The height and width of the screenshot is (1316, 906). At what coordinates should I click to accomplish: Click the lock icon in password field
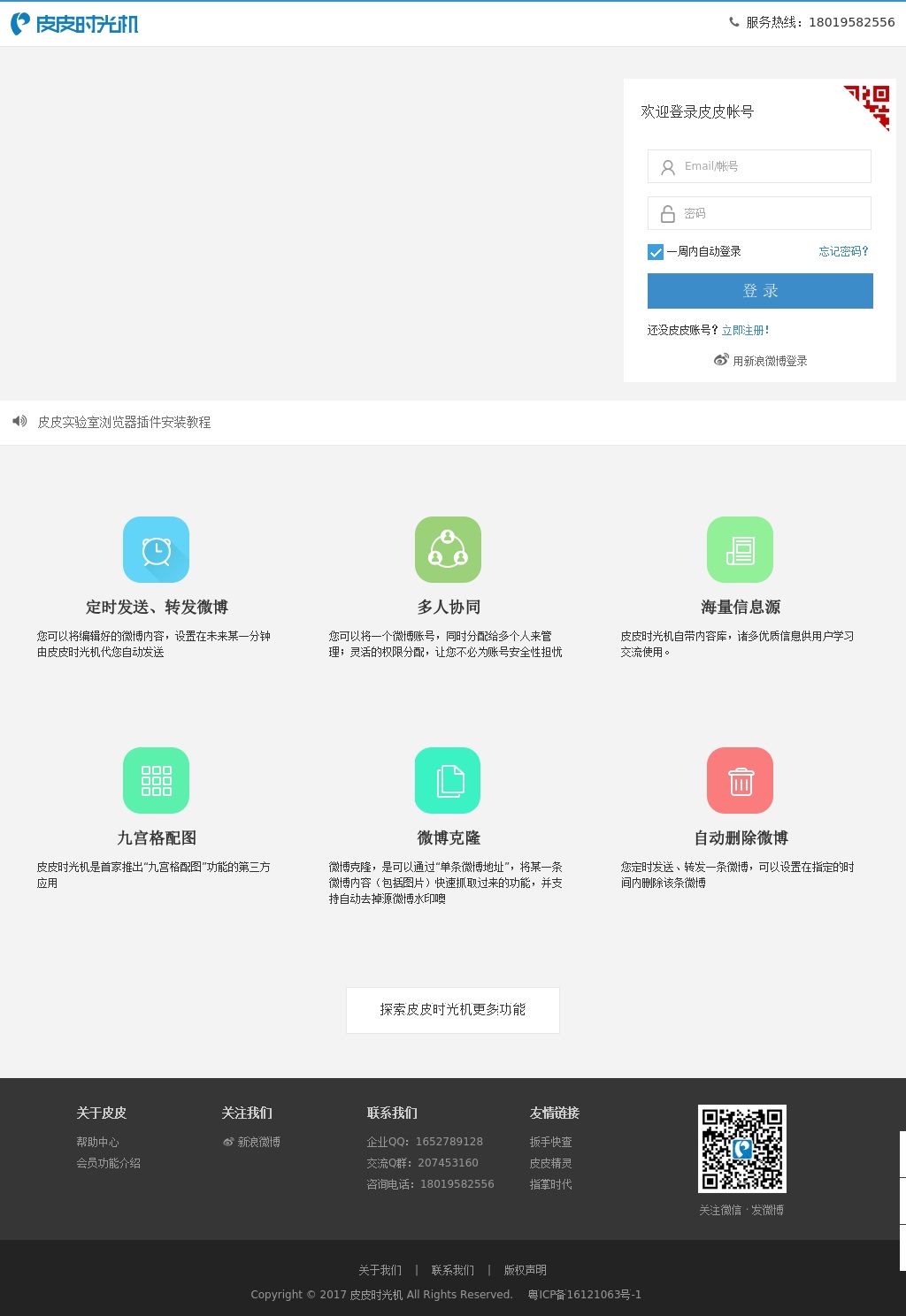[x=668, y=213]
